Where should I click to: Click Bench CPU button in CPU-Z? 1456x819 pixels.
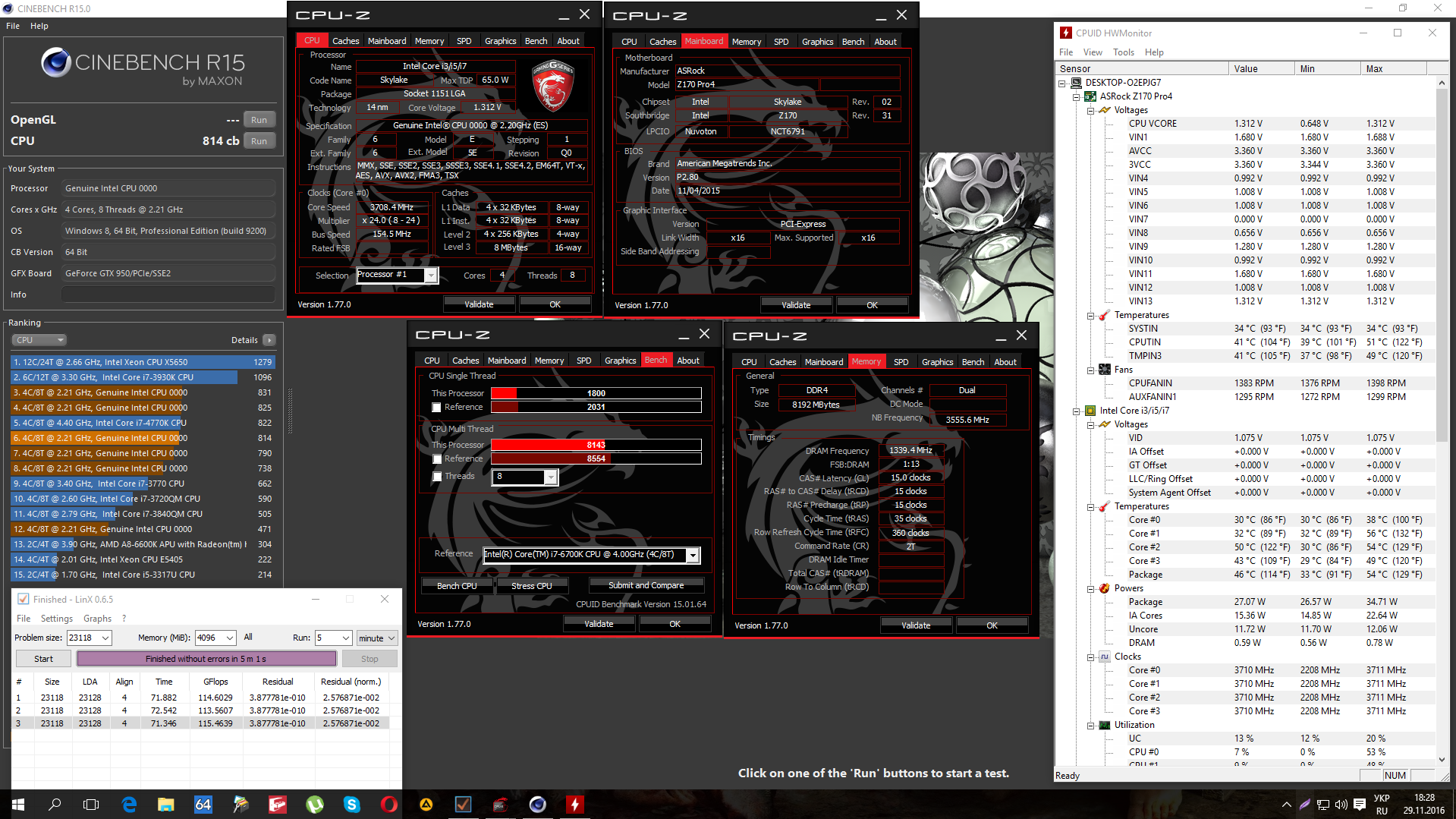pyautogui.click(x=457, y=586)
